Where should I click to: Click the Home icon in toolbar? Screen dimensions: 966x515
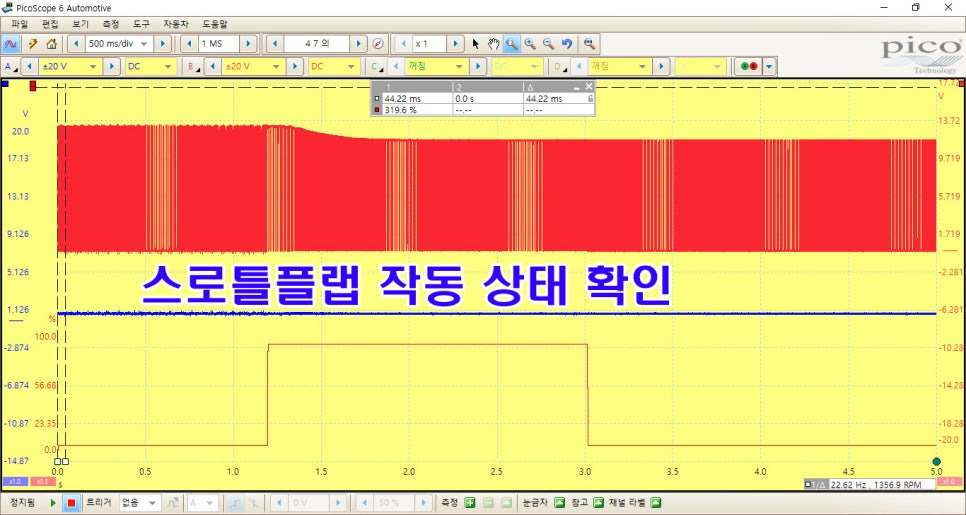52,44
